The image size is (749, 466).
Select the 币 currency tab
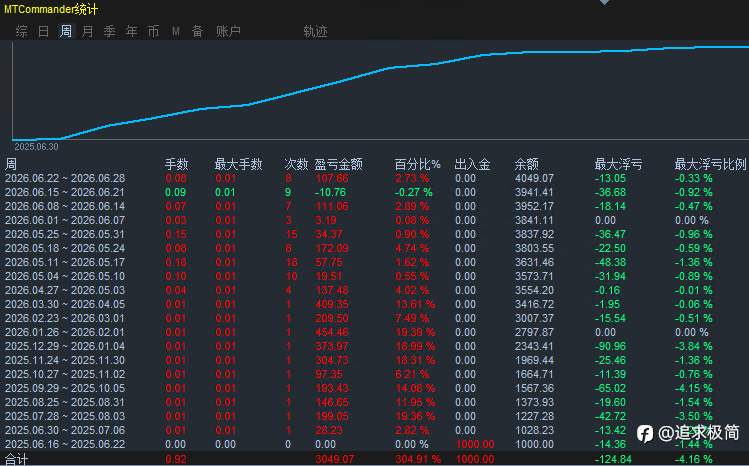pyautogui.click(x=153, y=32)
